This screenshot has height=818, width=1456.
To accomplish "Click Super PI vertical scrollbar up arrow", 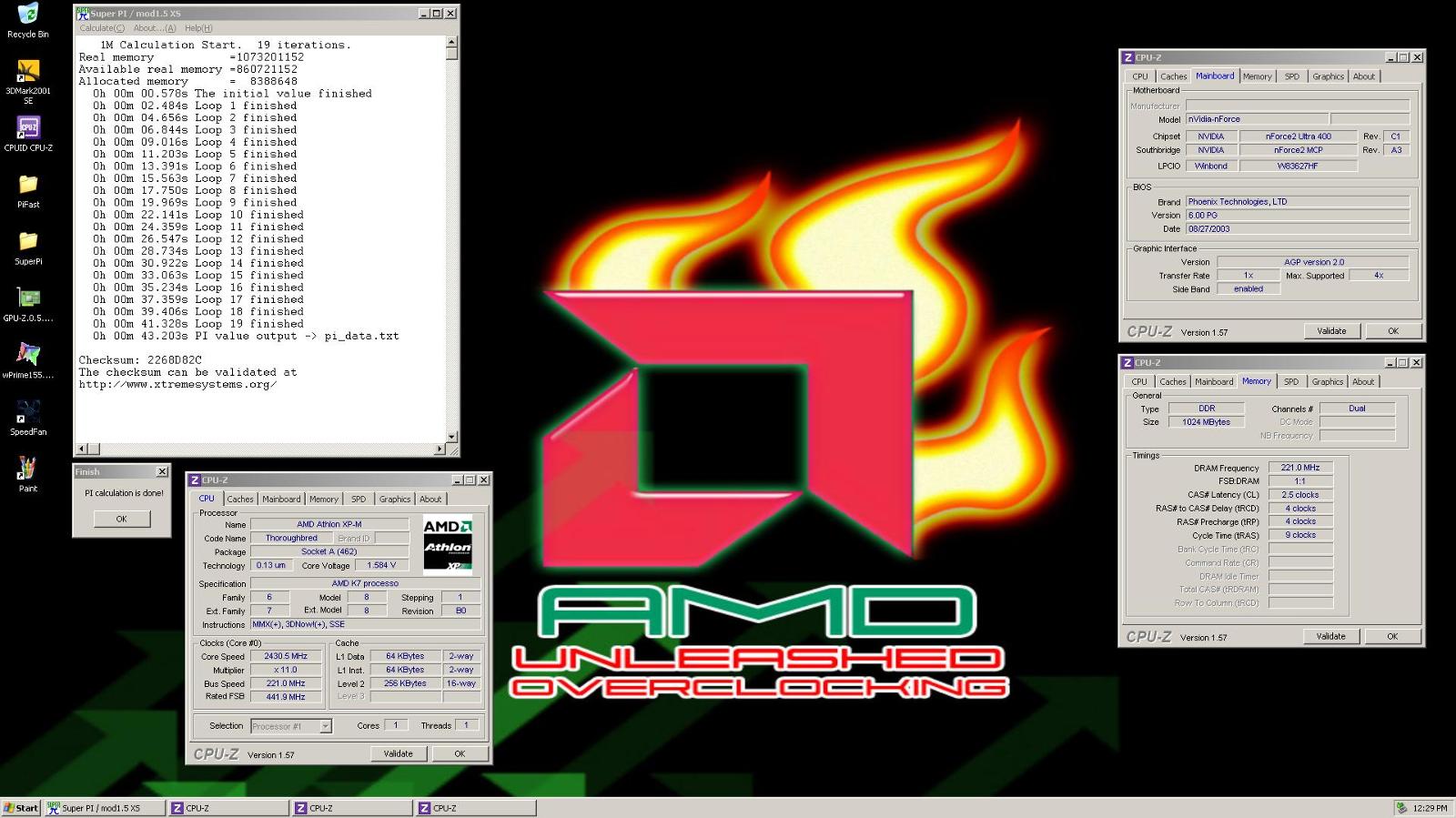I will pyautogui.click(x=451, y=42).
